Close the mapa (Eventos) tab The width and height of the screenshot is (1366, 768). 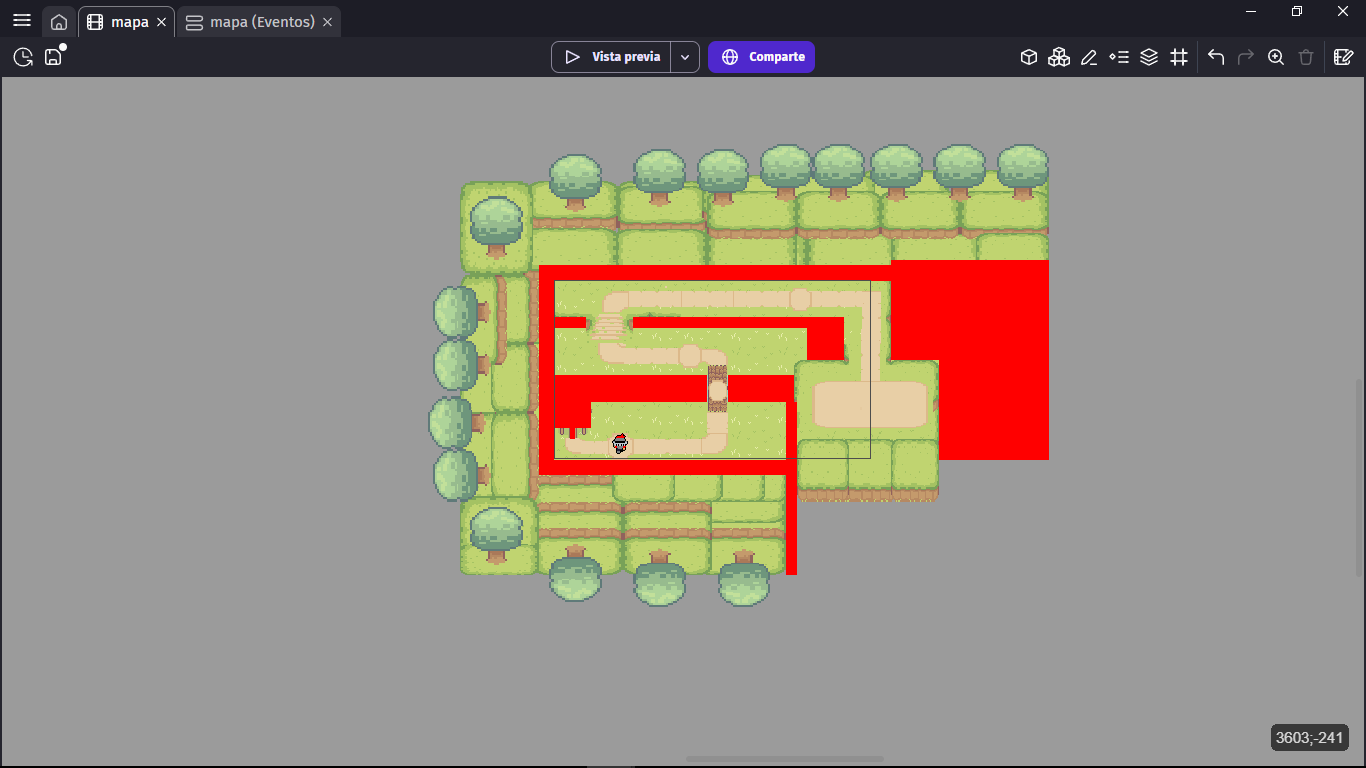point(328,22)
